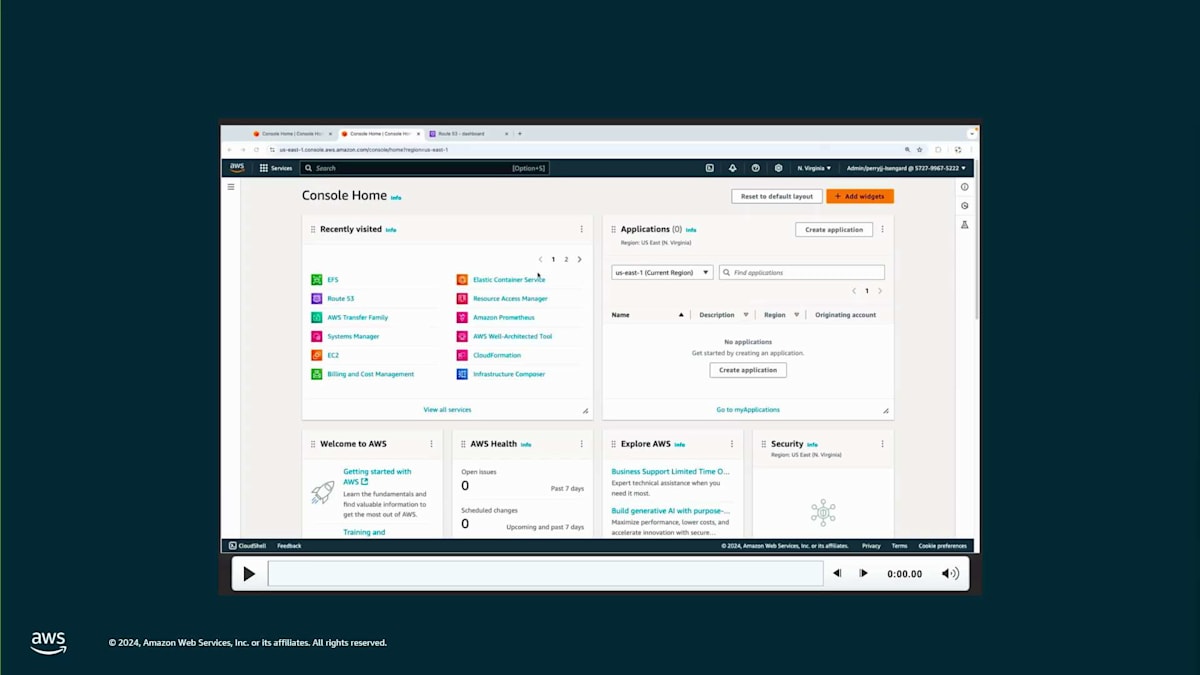Switch to first Console Home browser tab
The image size is (1200, 675).
pos(293,133)
